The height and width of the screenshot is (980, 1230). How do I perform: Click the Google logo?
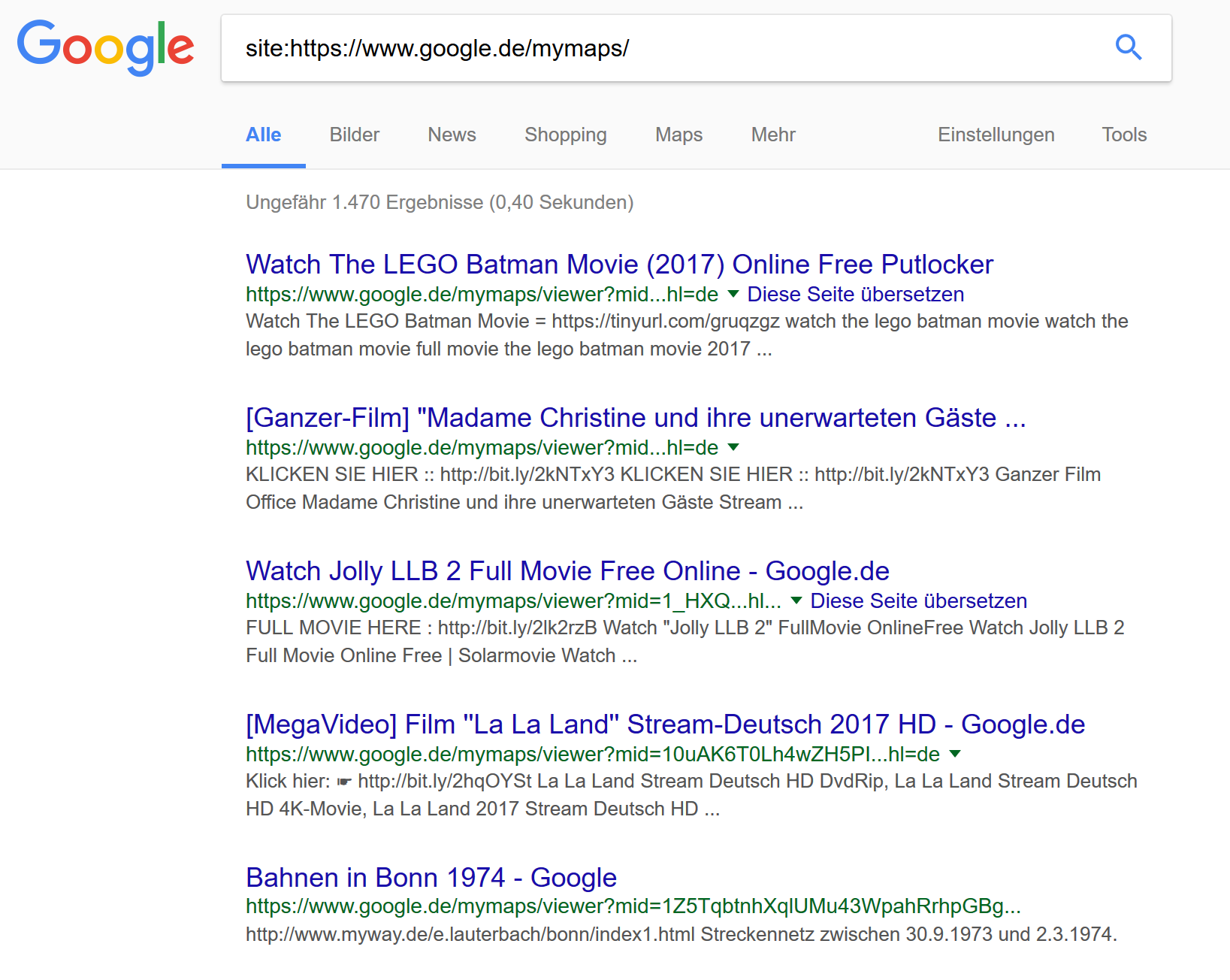[105, 47]
